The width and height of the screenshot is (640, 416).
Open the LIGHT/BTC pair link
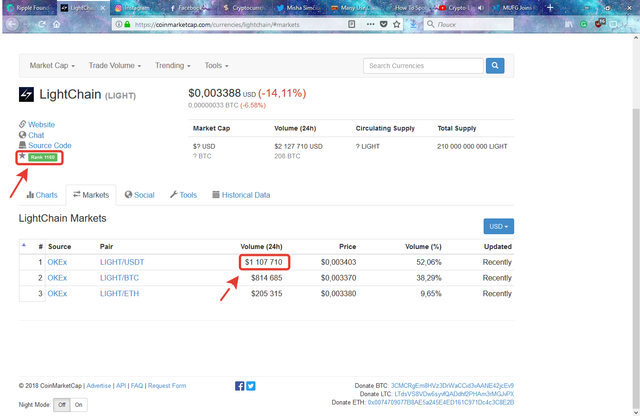[119, 278]
